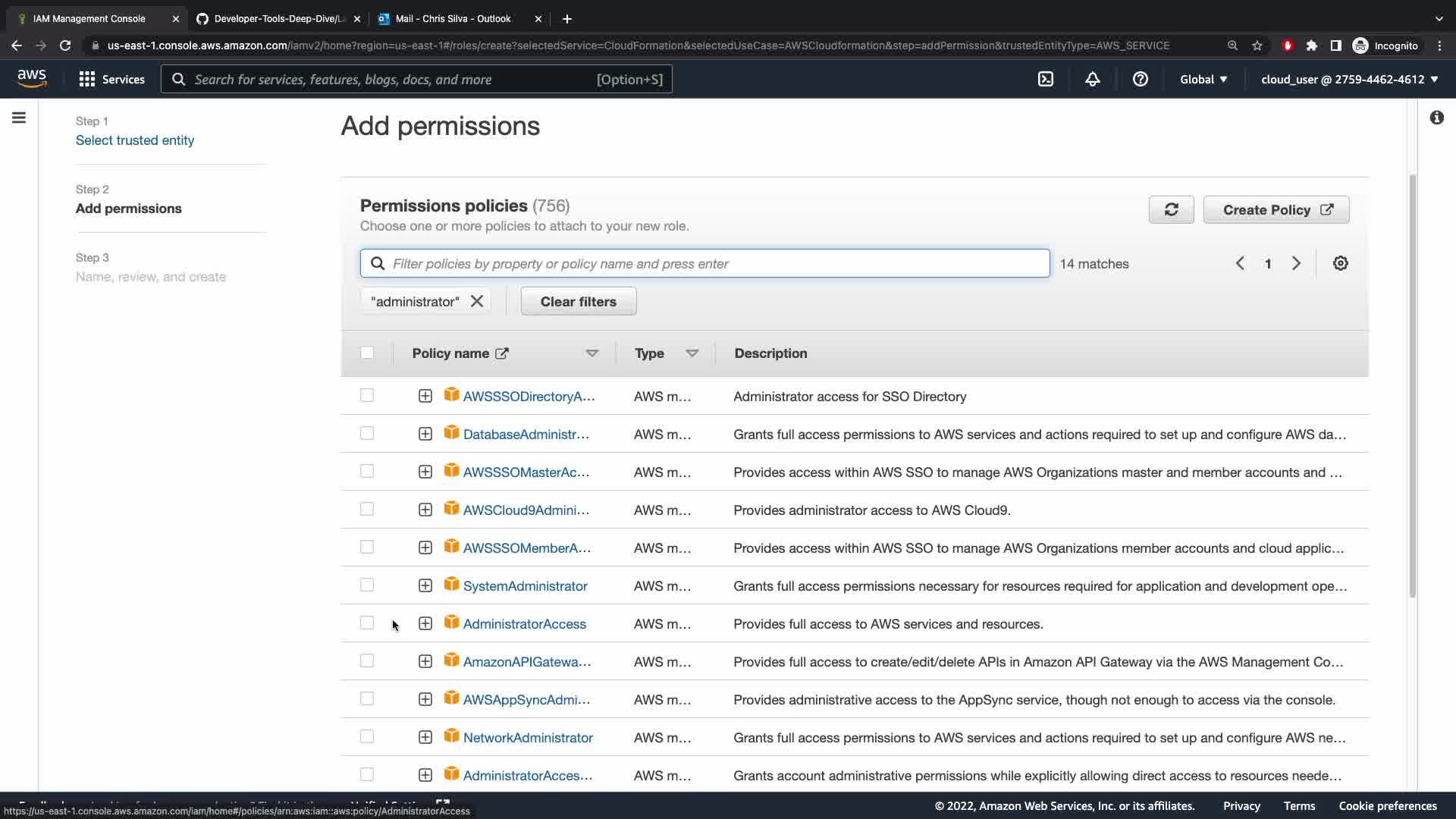Go to next page of policies
The height and width of the screenshot is (819, 1456).
coord(1296,263)
